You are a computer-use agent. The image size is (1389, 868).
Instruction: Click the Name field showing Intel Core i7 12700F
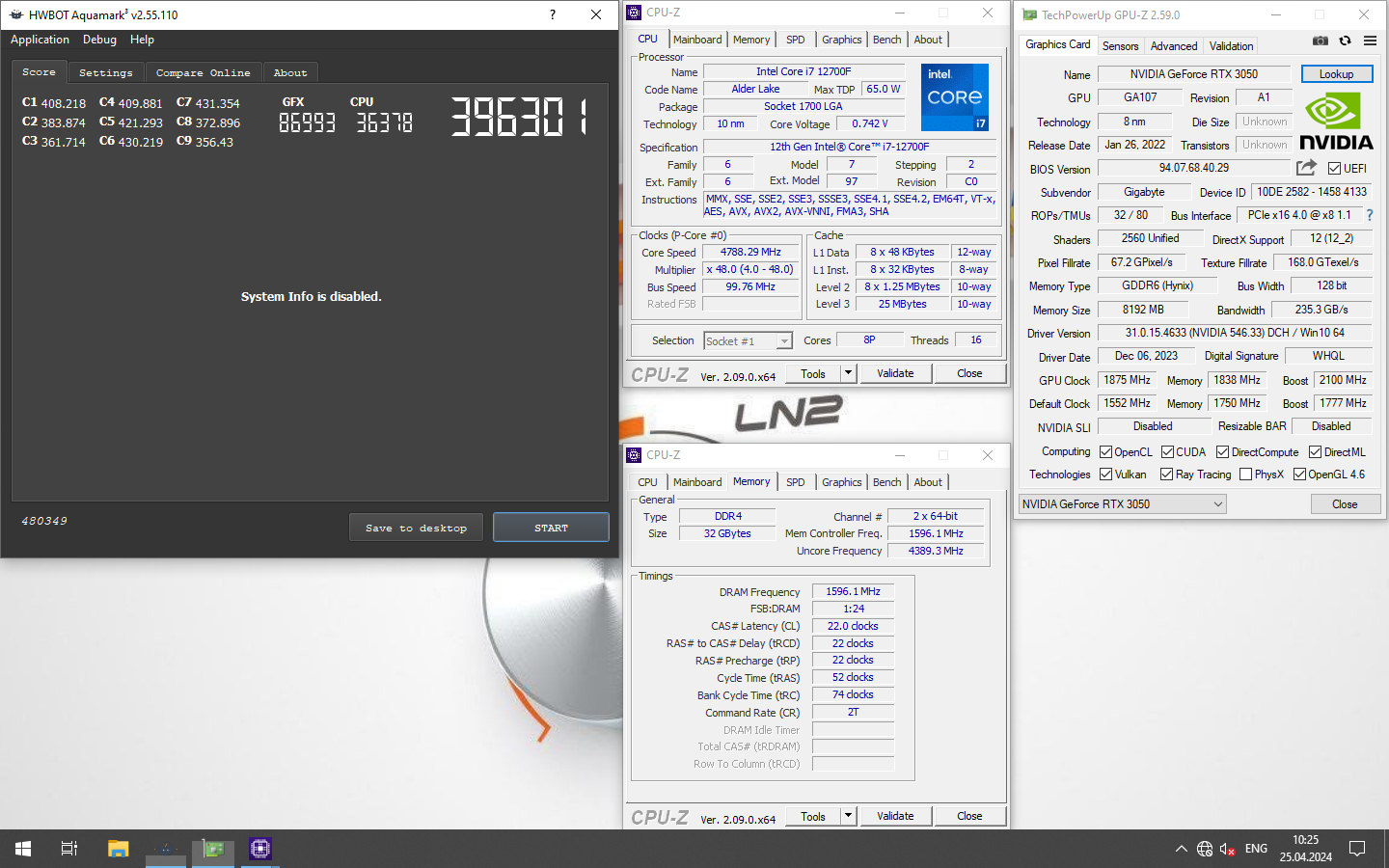click(803, 71)
